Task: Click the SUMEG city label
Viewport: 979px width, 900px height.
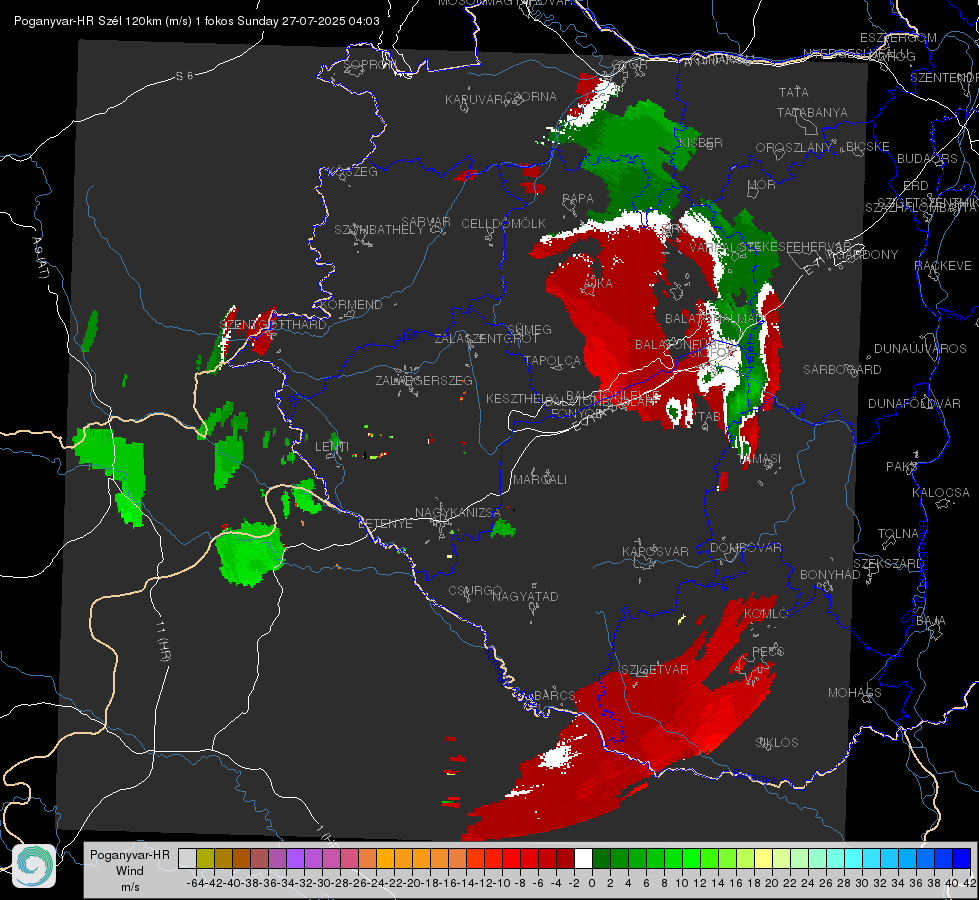Action: pyautogui.click(x=529, y=329)
